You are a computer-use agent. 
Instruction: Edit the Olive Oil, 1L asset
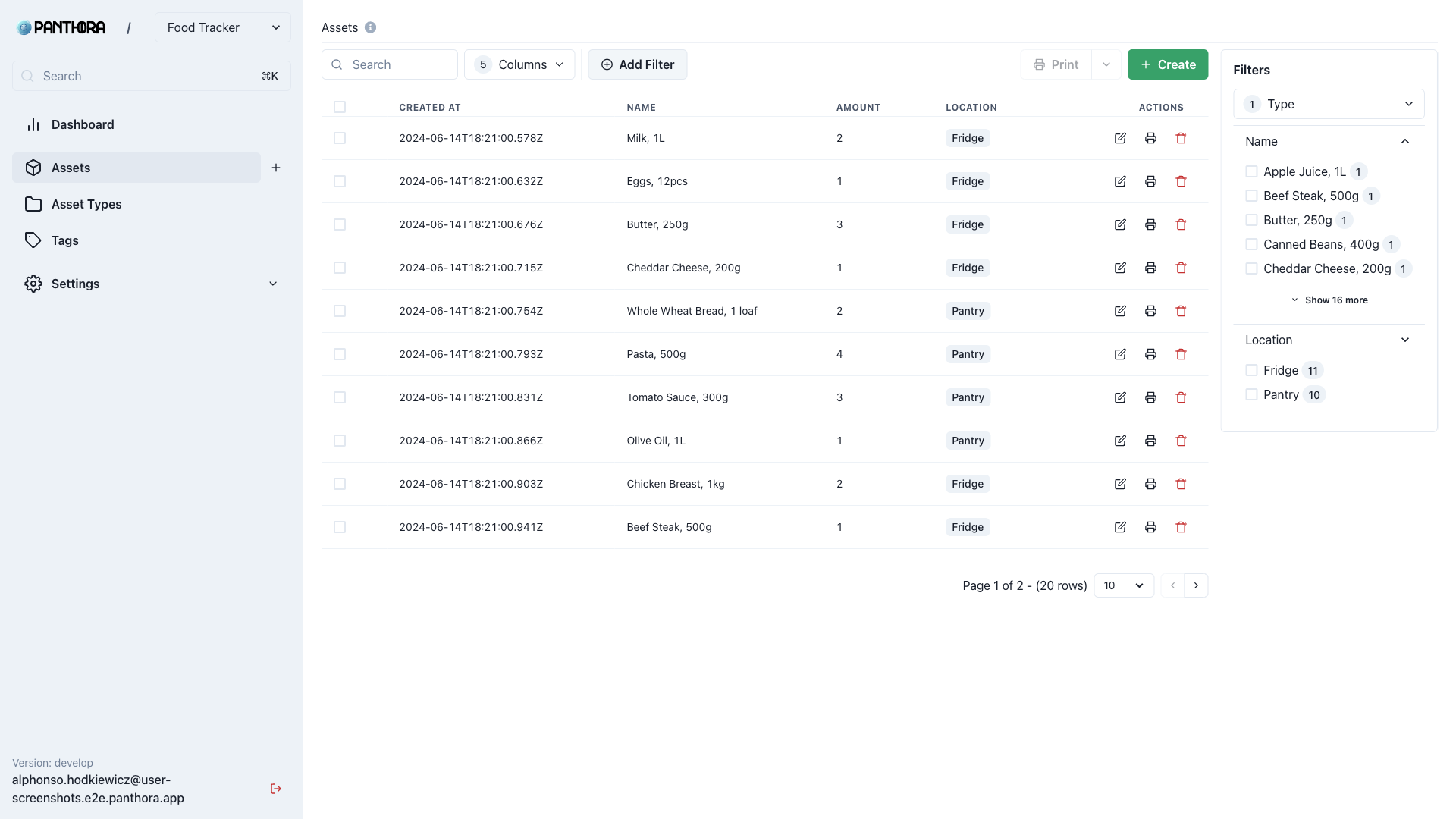pyautogui.click(x=1120, y=441)
